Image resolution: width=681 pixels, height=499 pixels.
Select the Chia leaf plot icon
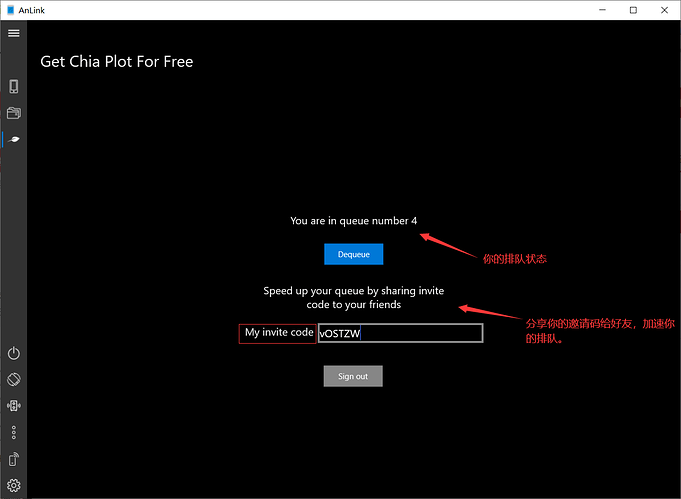tap(14, 139)
